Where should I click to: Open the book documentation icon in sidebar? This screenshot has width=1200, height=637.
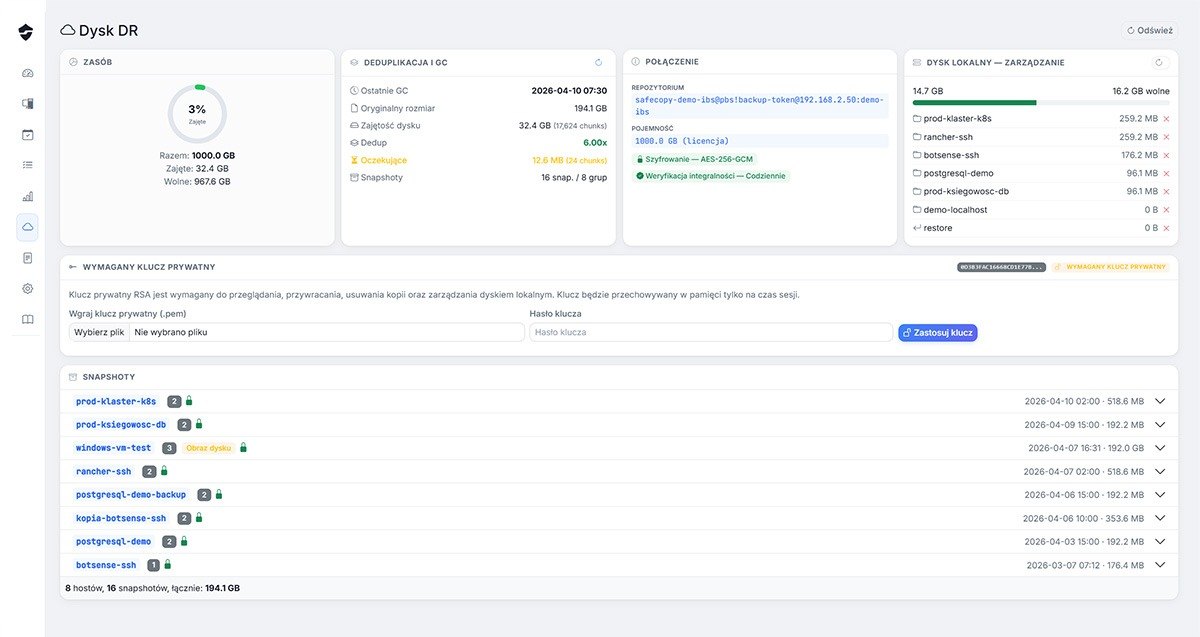(x=27, y=320)
